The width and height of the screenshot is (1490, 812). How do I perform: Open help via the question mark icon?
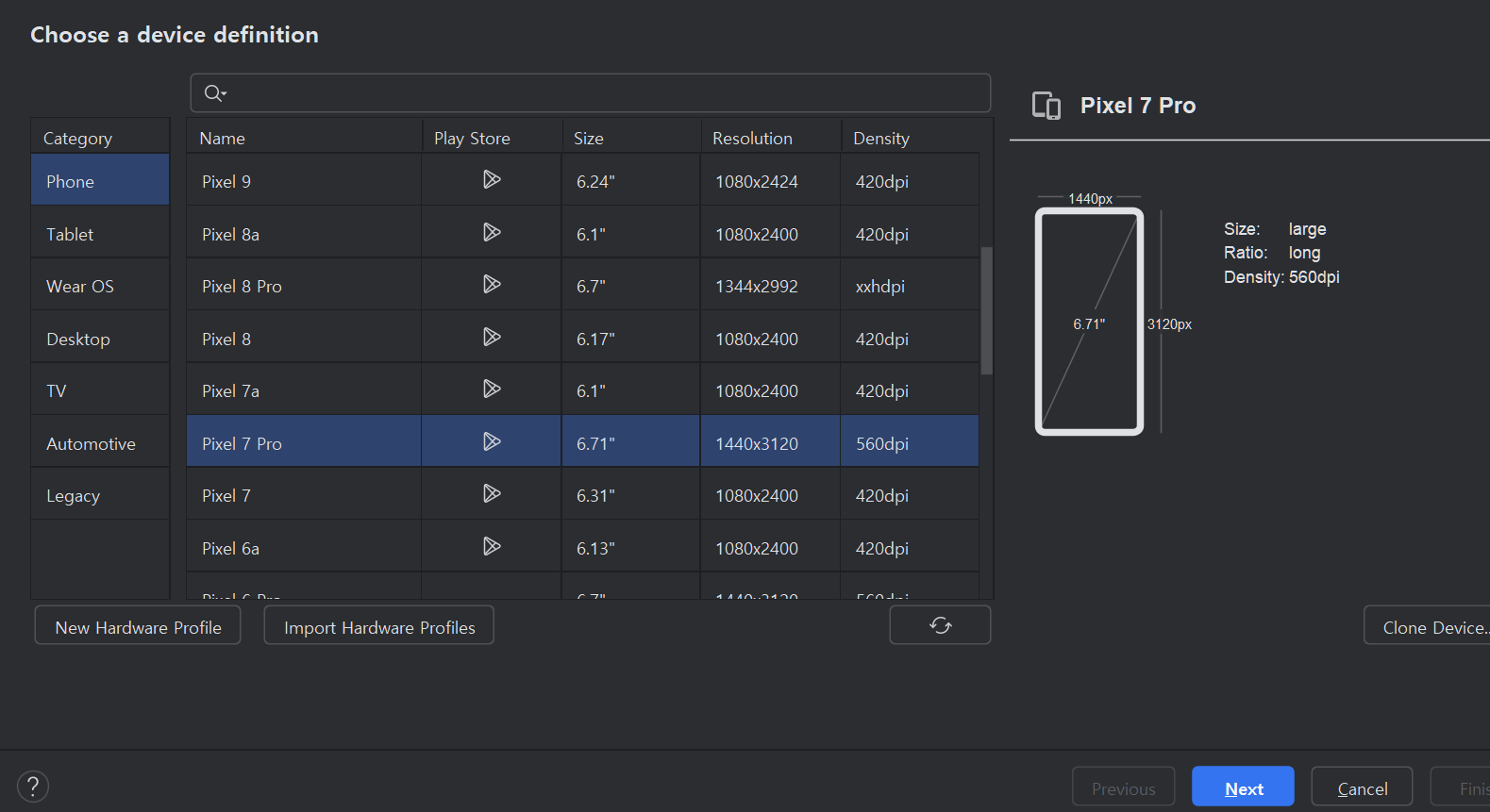(x=33, y=787)
